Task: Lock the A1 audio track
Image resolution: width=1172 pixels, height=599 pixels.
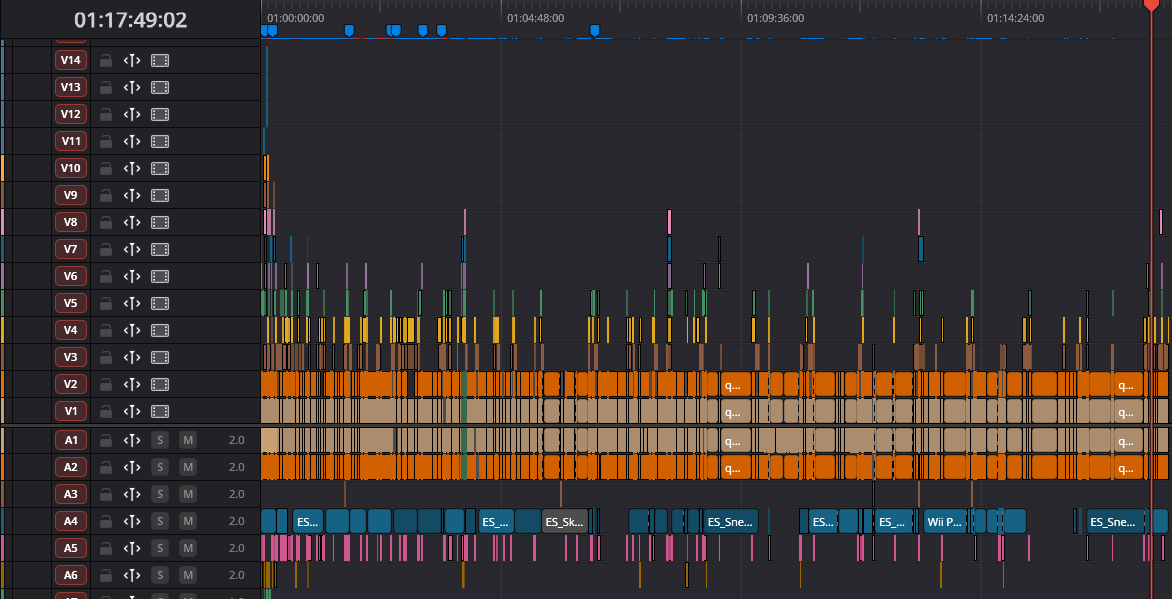Action: point(106,440)
